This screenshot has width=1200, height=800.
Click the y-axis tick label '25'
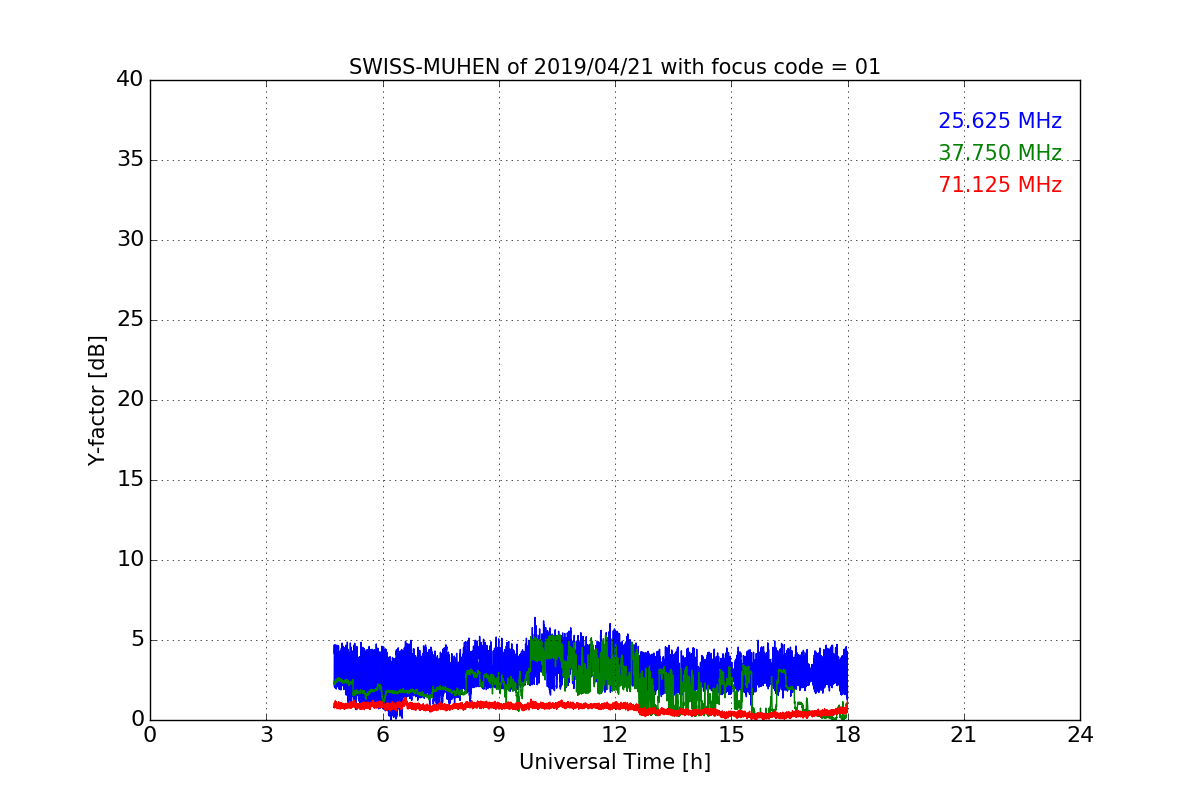click(x=130, y=319)
